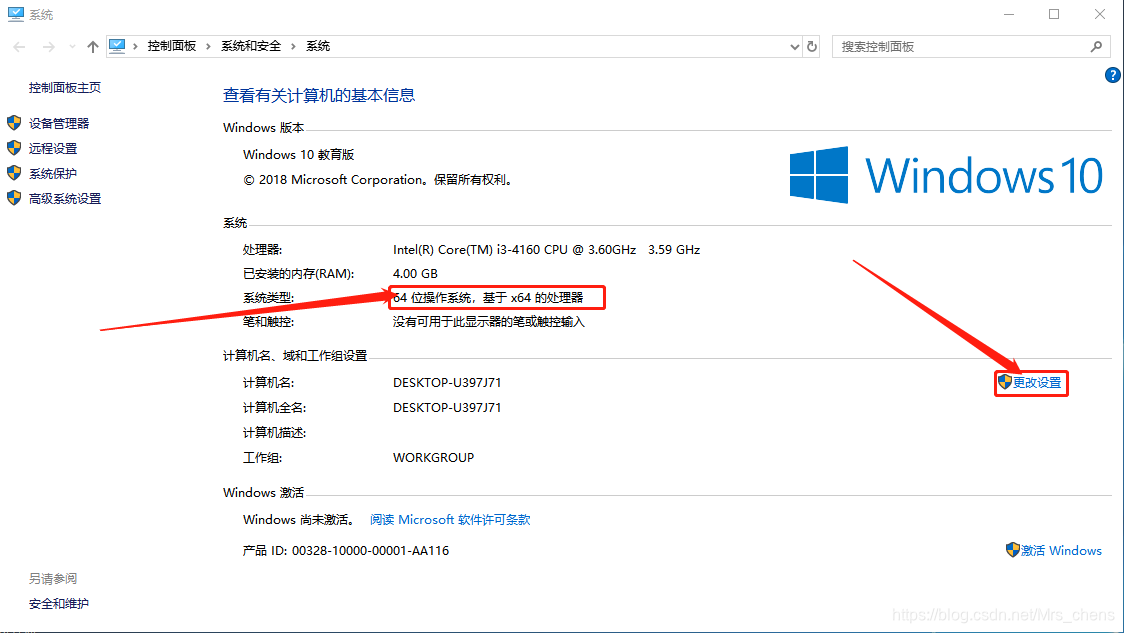Click 激活 Windows link
Image resolution: width=1124 pixels, height=633 pixels.
tap(1061, 551)
